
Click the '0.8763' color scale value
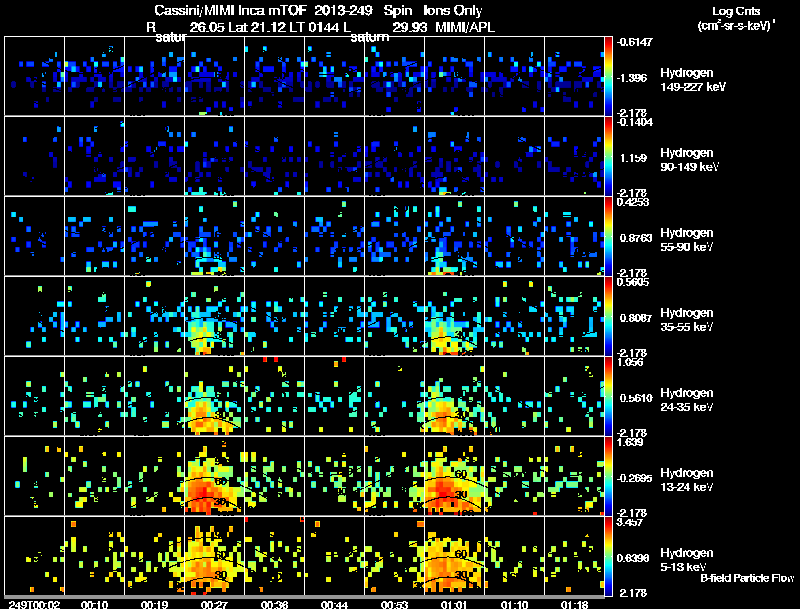[636, 238]
